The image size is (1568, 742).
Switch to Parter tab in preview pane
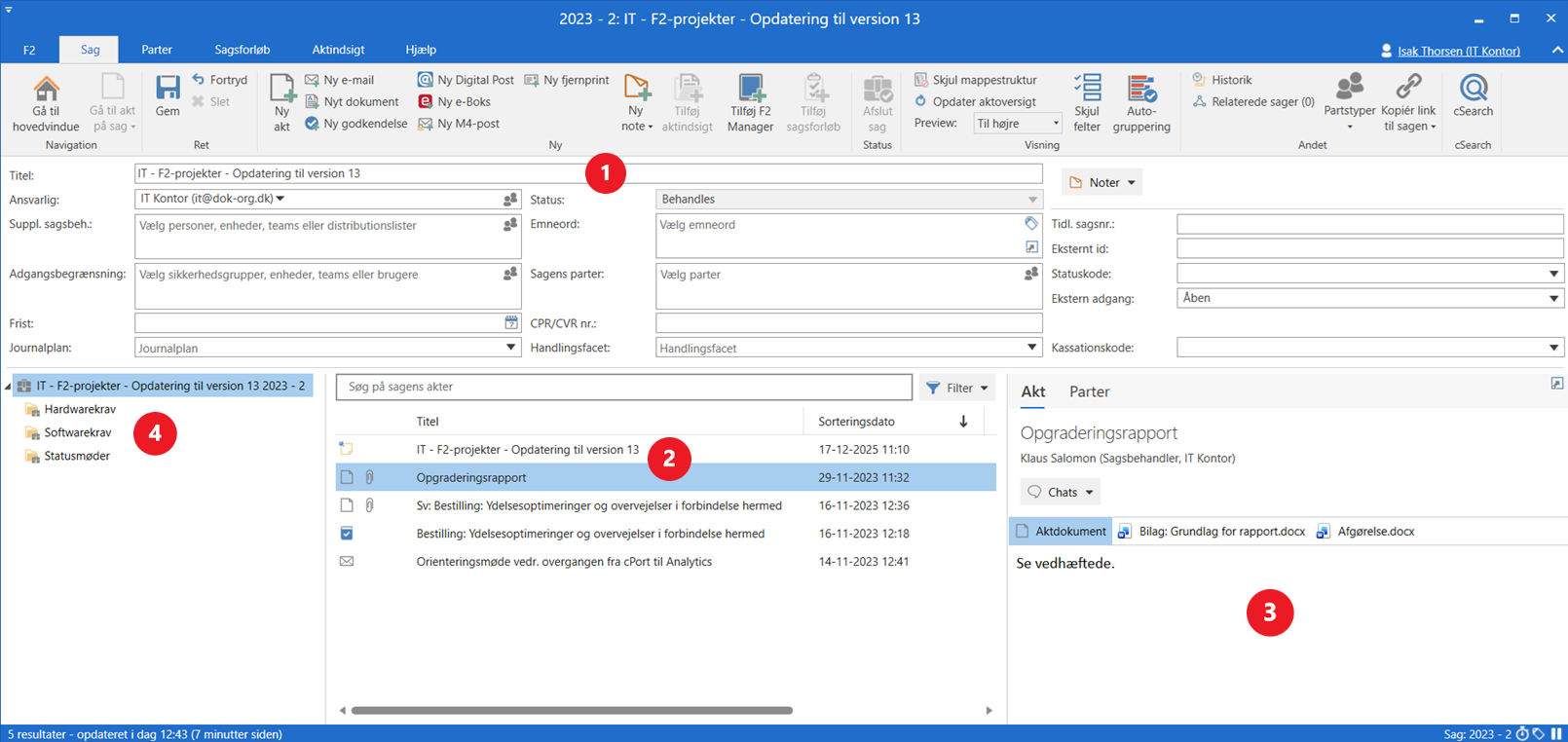point(1089,391)
